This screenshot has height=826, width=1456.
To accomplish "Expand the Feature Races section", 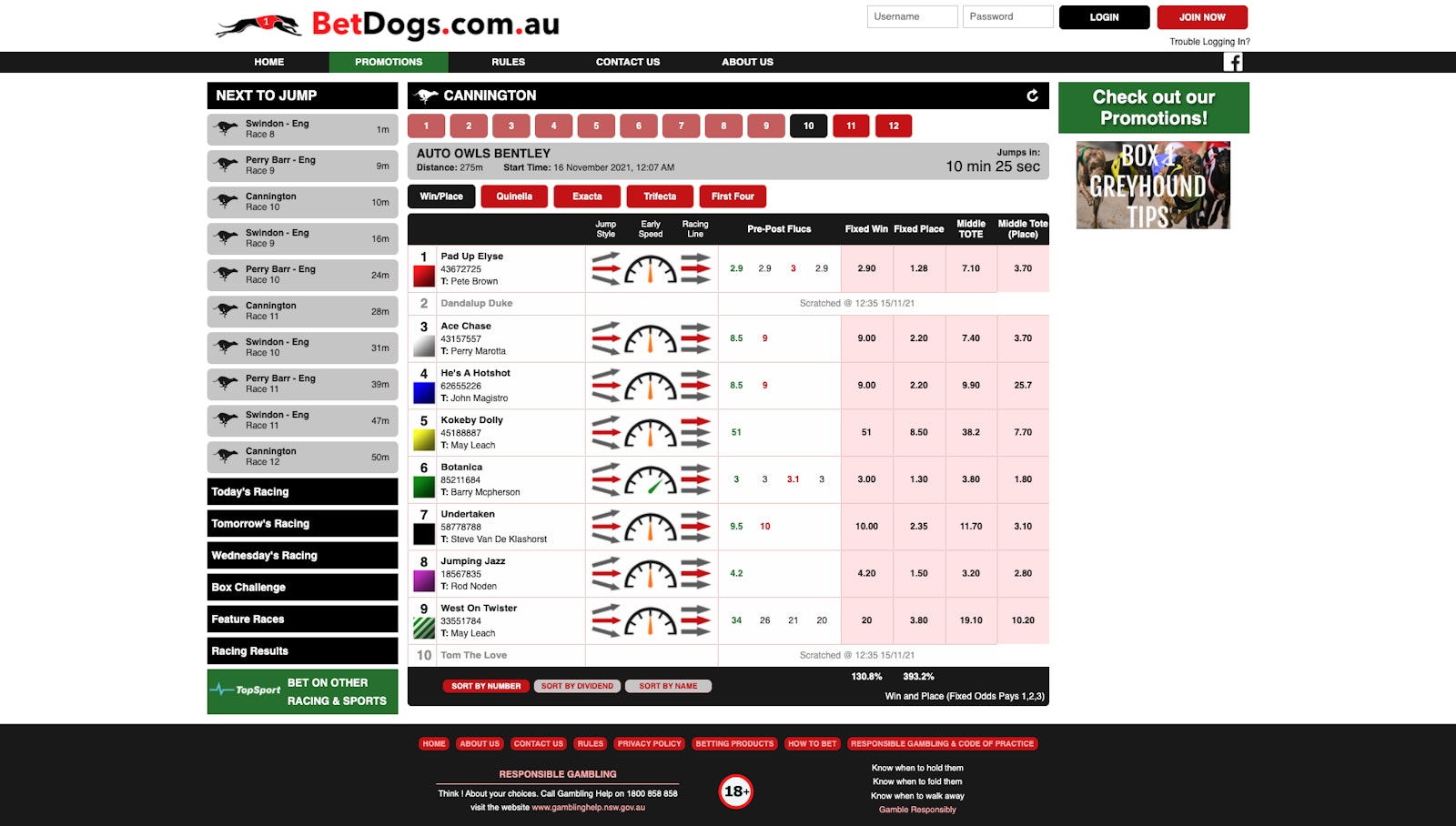I will [302, 619].
